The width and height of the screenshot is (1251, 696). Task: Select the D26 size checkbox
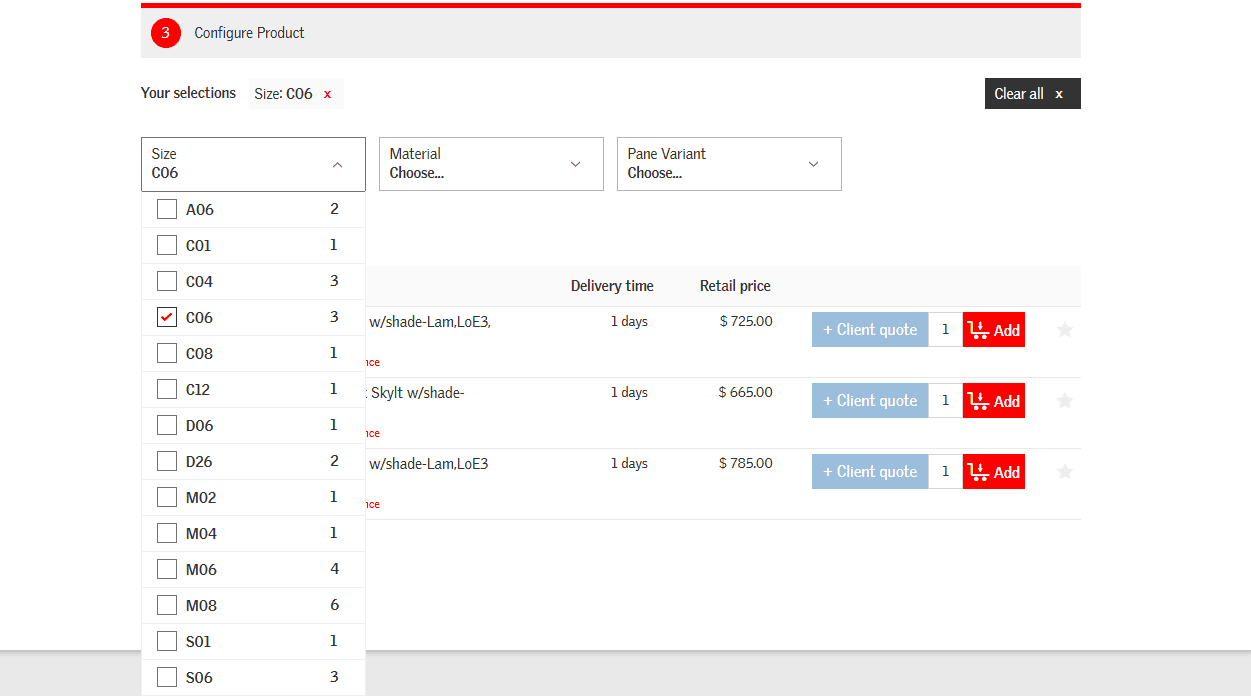[x=167, y=461]
